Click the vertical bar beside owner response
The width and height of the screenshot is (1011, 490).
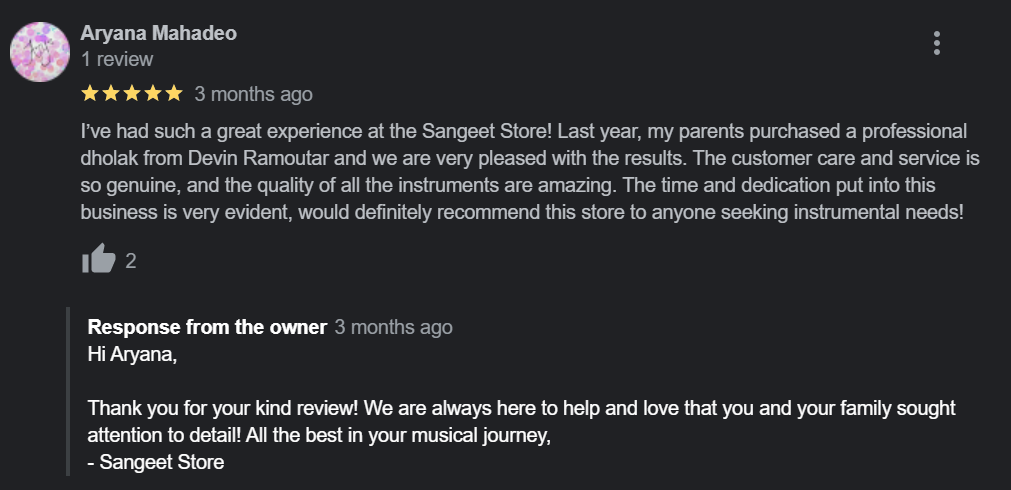click(x=68, y=392)
